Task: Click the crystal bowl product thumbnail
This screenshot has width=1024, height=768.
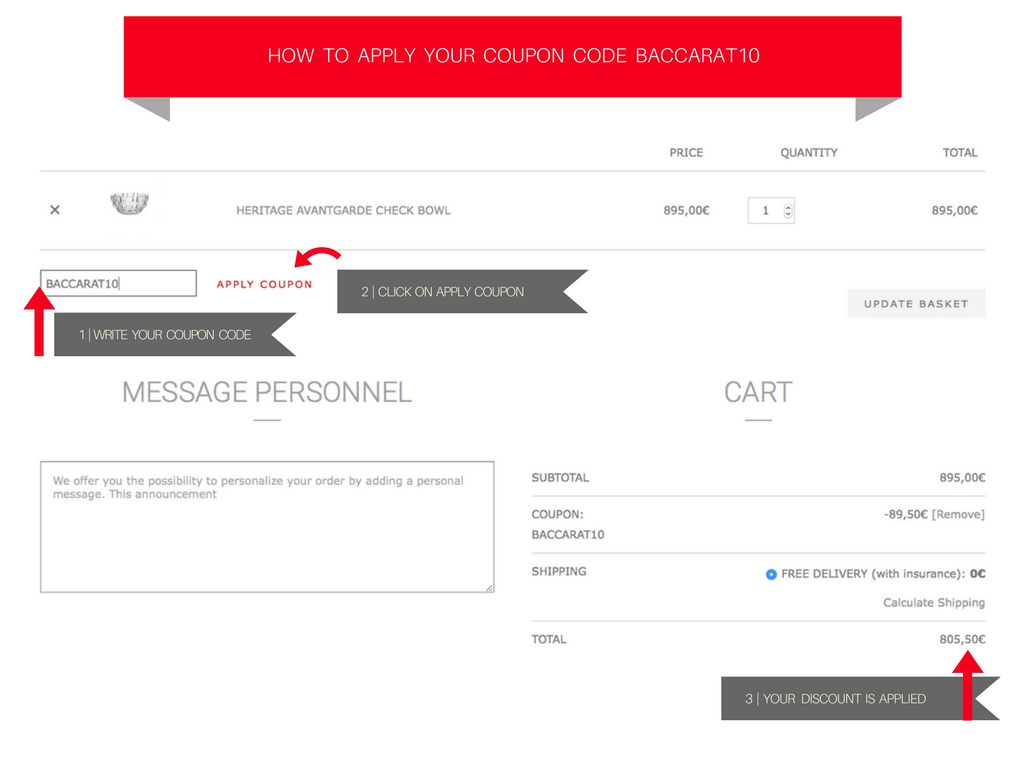Action: [x=129, y=205]
